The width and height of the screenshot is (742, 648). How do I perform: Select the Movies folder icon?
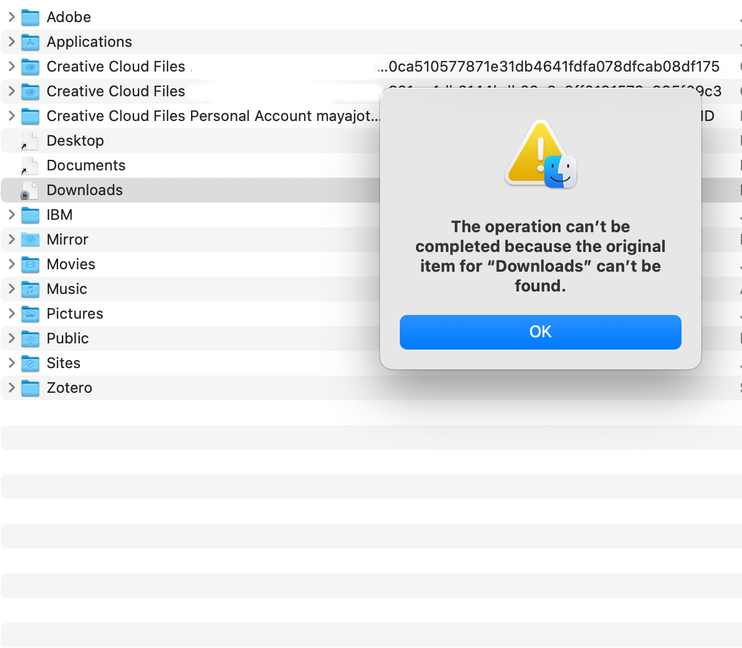30,265
